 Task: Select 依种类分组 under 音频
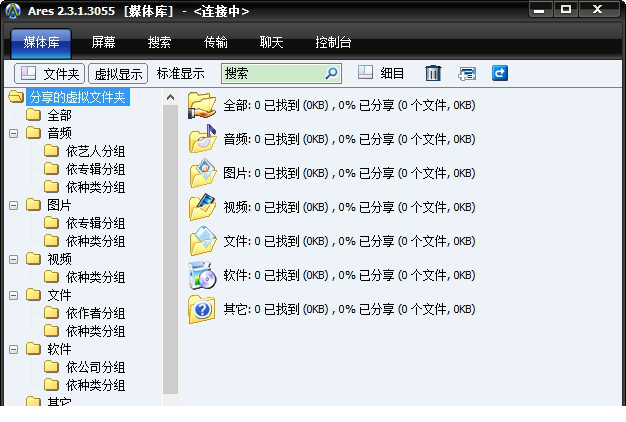click(95, 187)
